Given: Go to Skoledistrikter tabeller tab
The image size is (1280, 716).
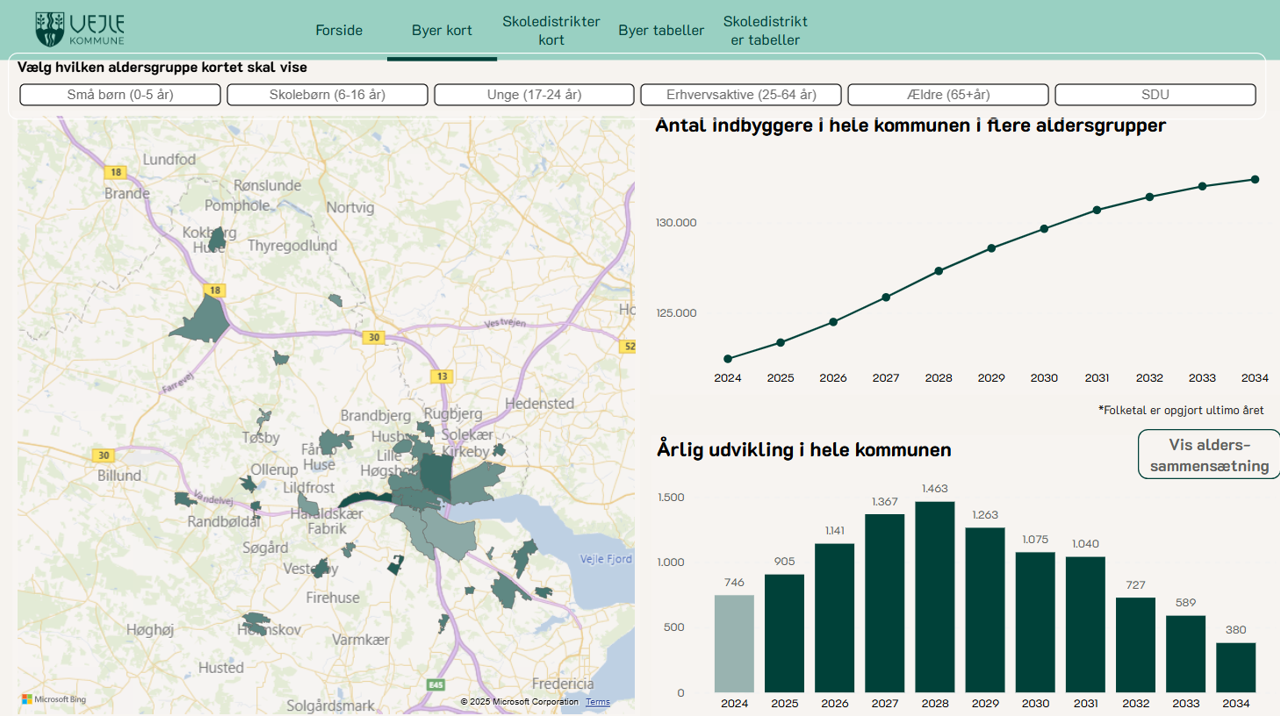Looking at the screenshot, I should (x=765, y=30).
